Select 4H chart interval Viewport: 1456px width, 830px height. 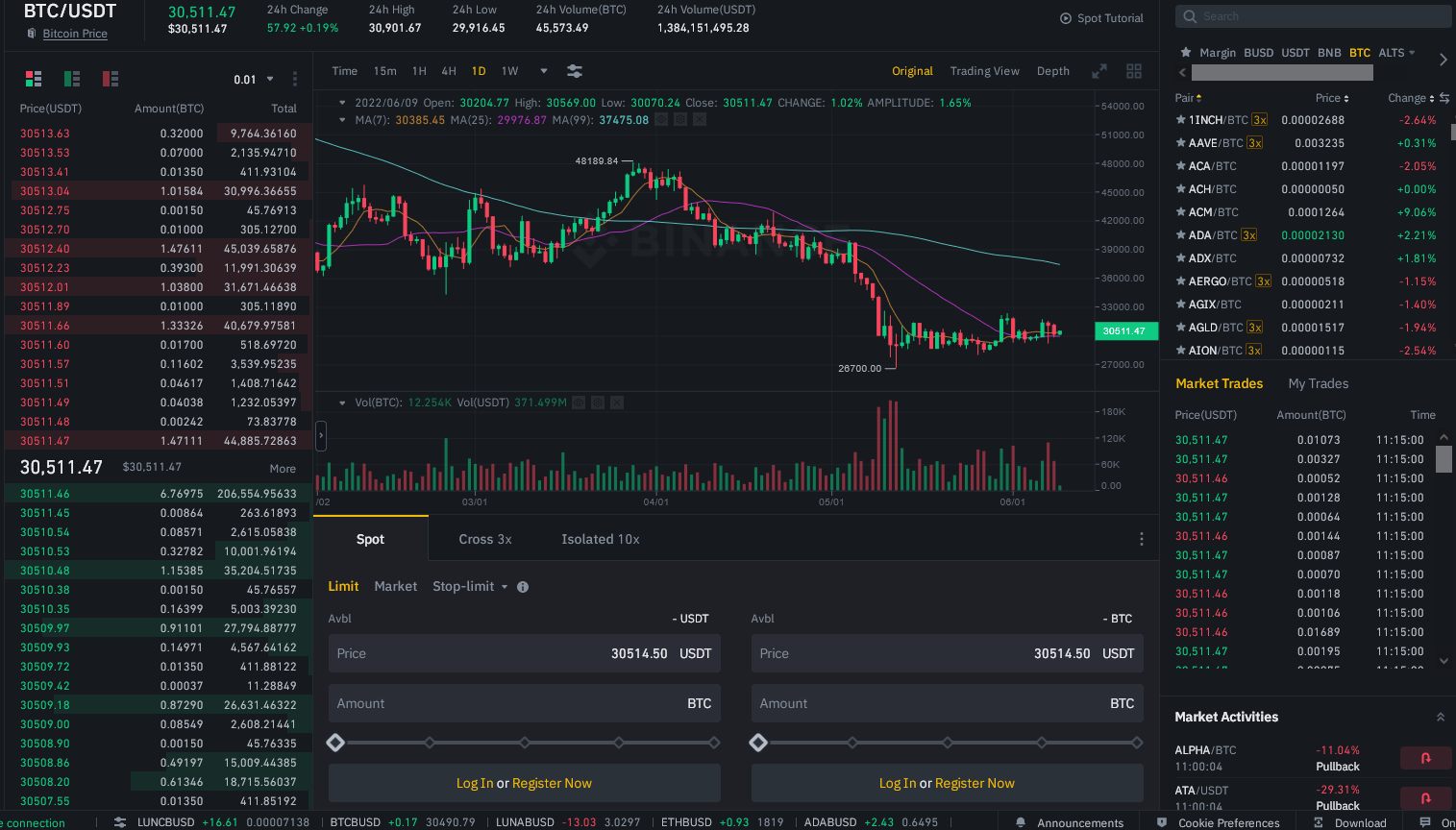pos(449,71)
